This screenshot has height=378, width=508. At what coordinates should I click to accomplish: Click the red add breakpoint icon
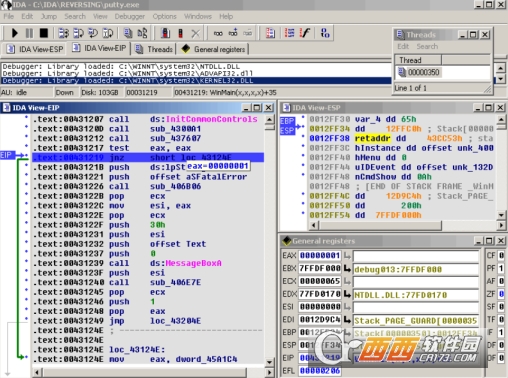click(x=180, y=33)
